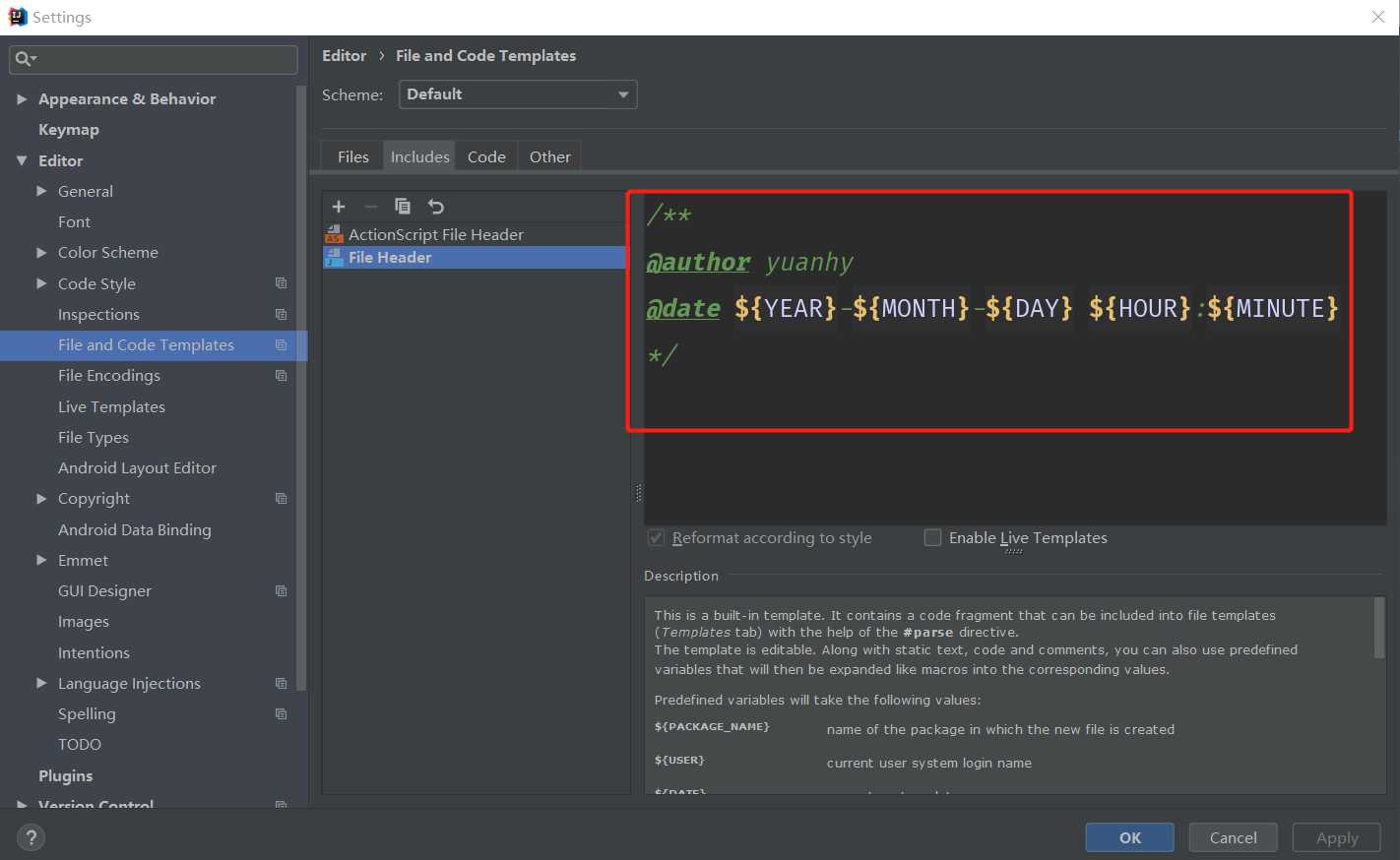Click the project-level icon beside File Encodings
Screen dimensions: 1400x860
click(282, 376)
